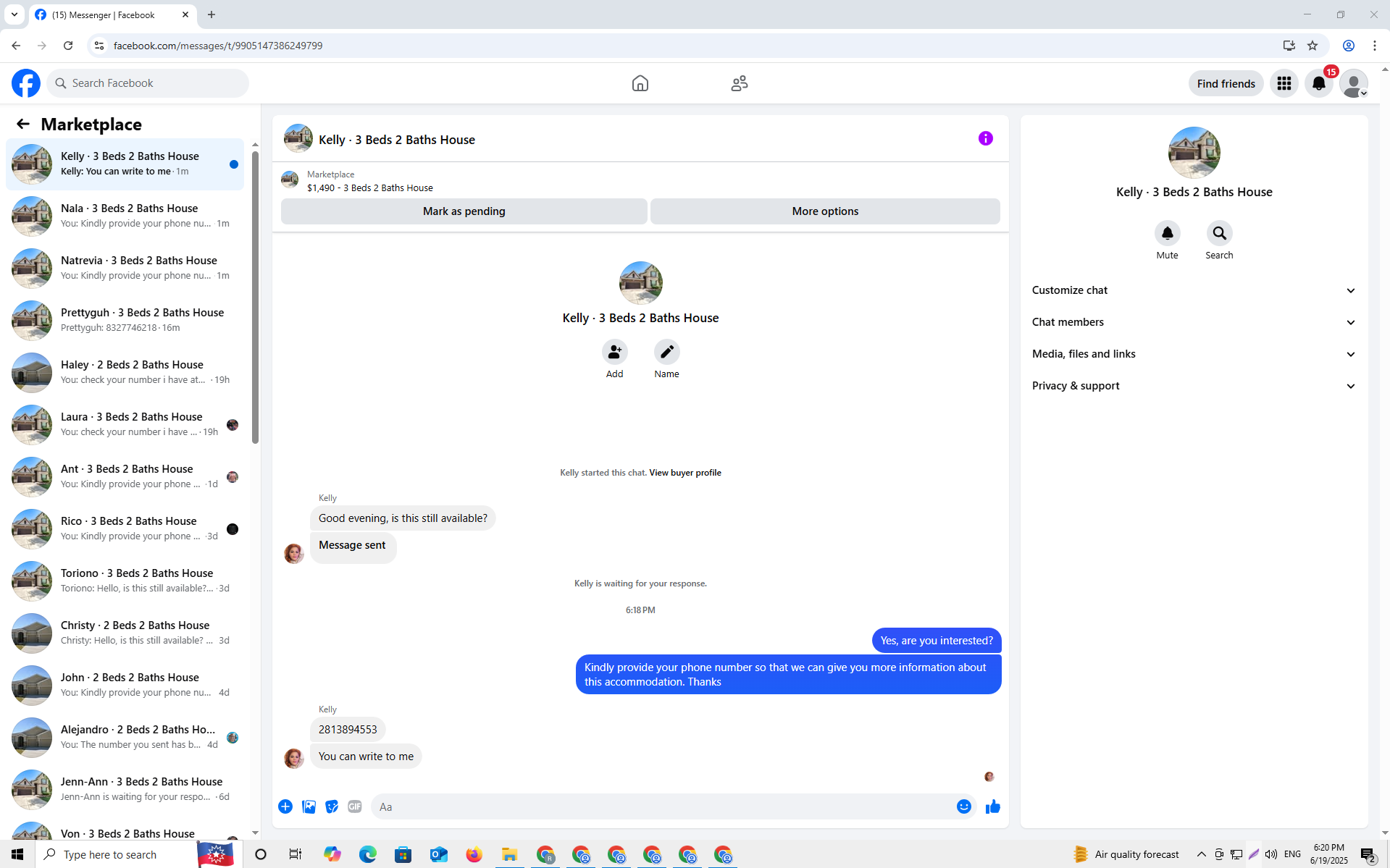Open the Laura conversation

point(125,424)
